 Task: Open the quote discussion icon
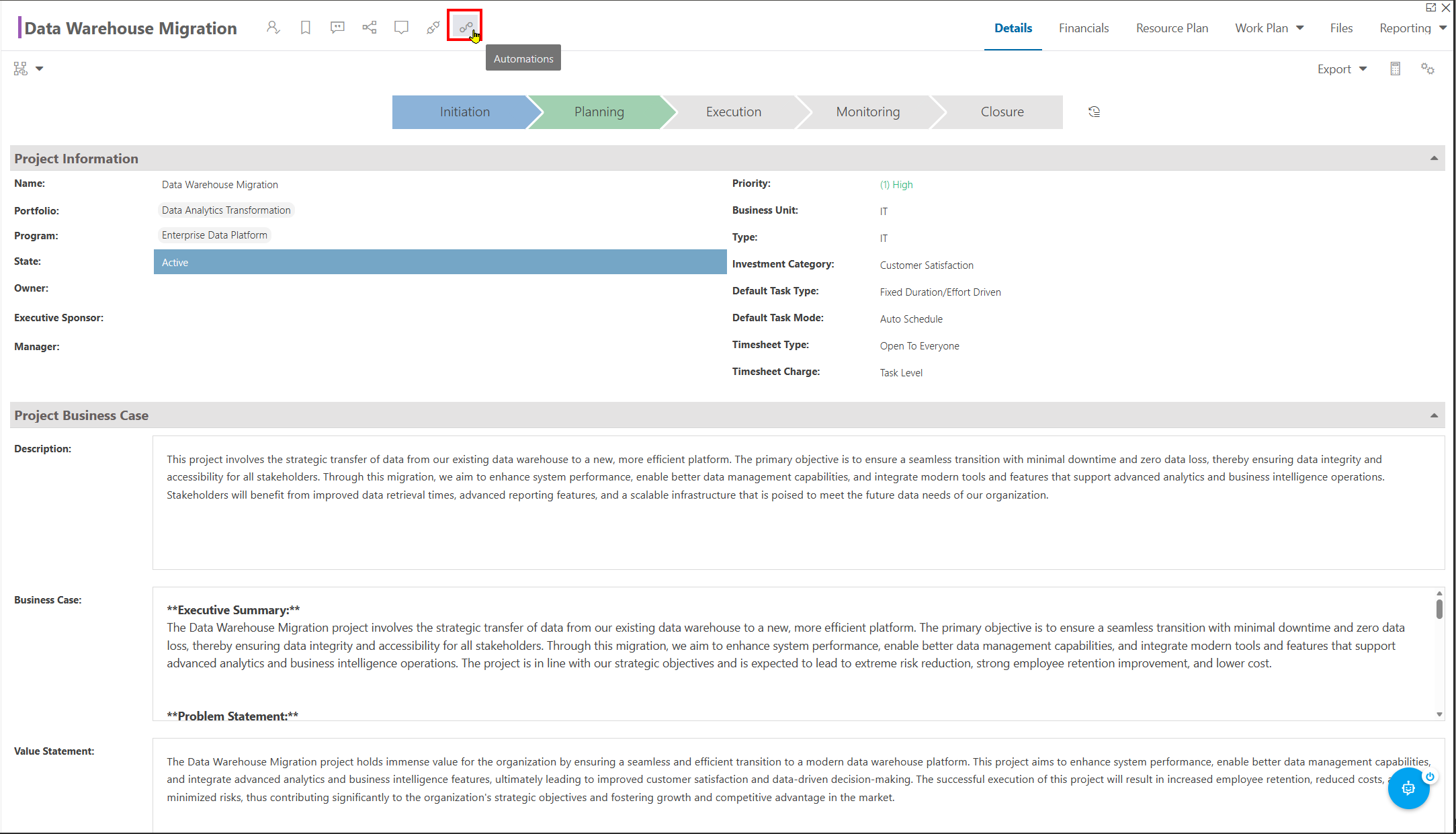[x=337, y=28]
